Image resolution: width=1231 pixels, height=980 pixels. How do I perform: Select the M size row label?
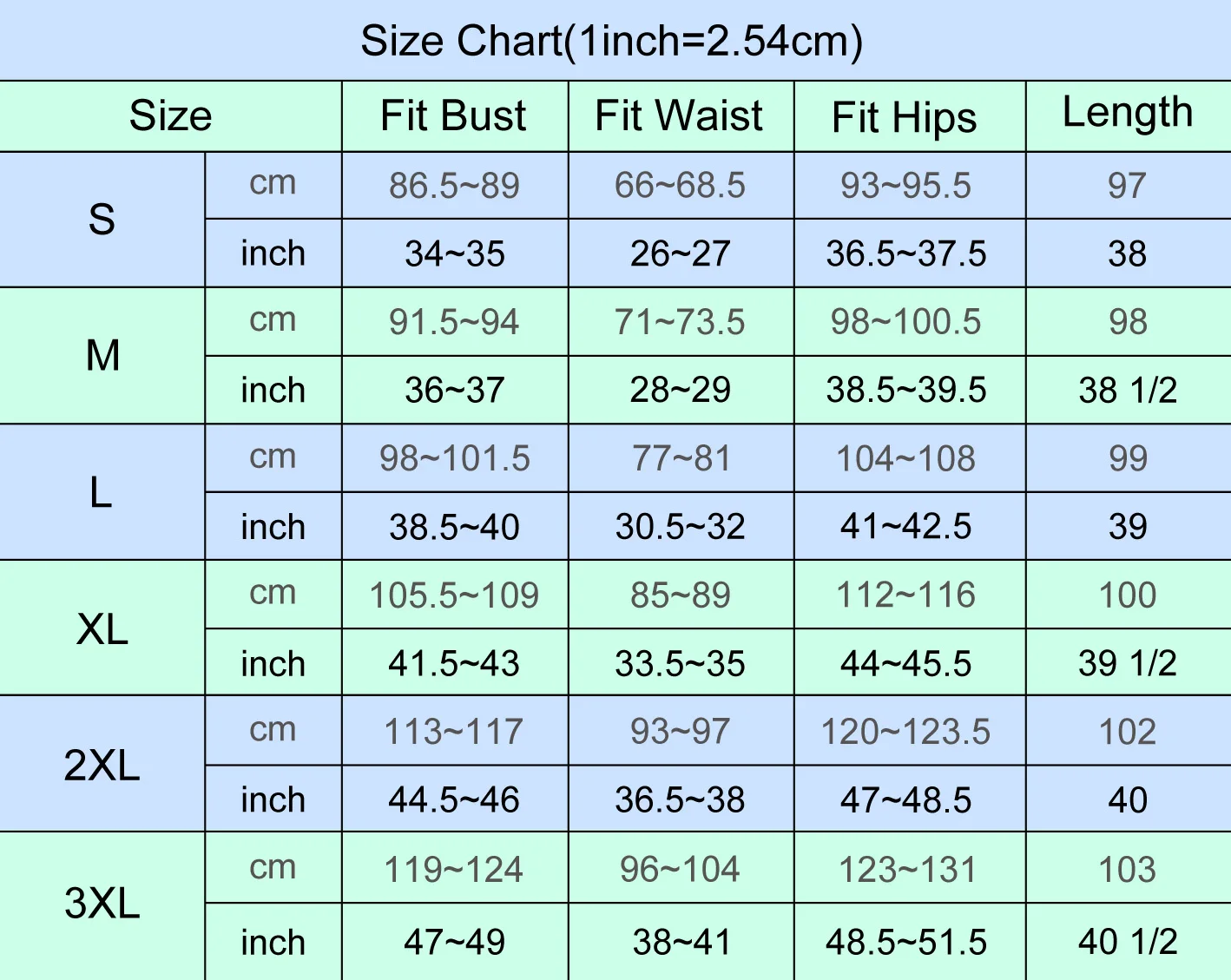[102, 356]
